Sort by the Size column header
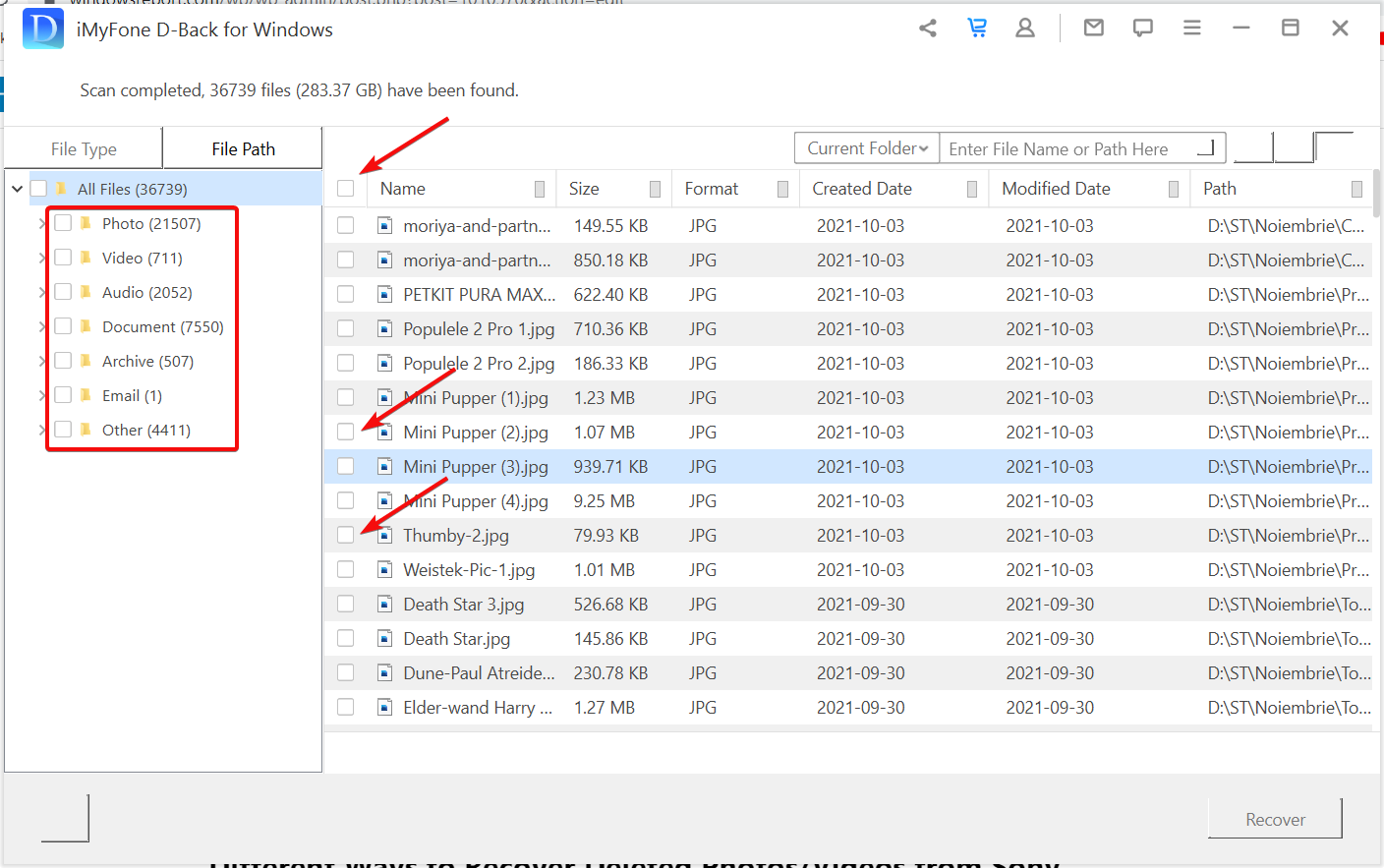This screenshot has width=1384, height=868. (x=614, y=189)
